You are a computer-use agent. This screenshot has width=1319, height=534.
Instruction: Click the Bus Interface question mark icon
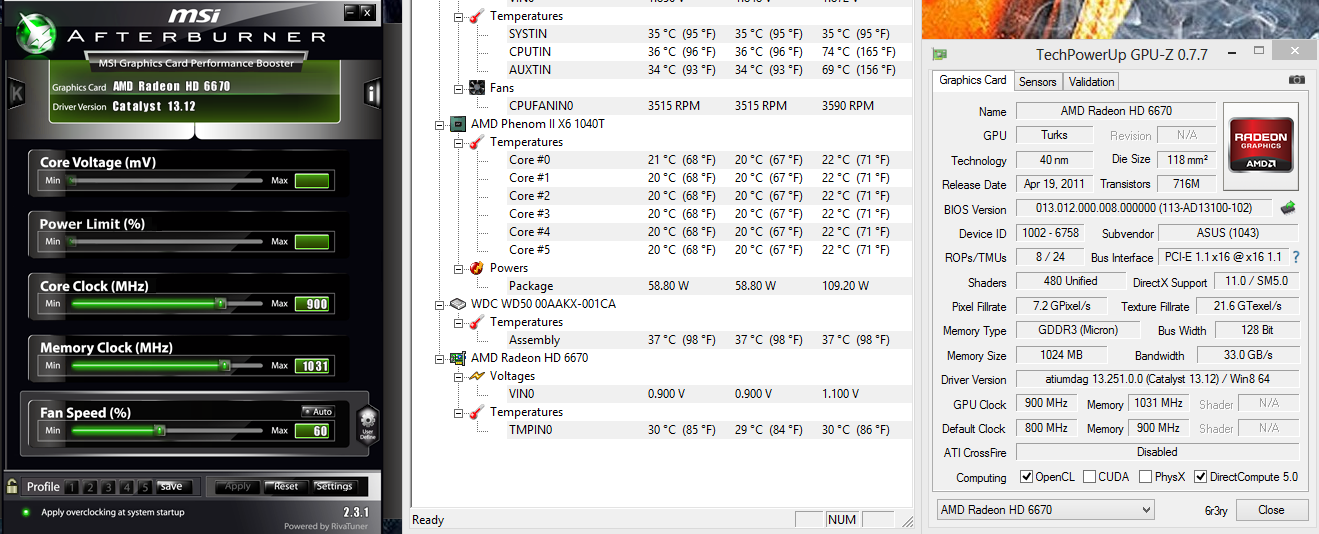(x=1296, y=258)
